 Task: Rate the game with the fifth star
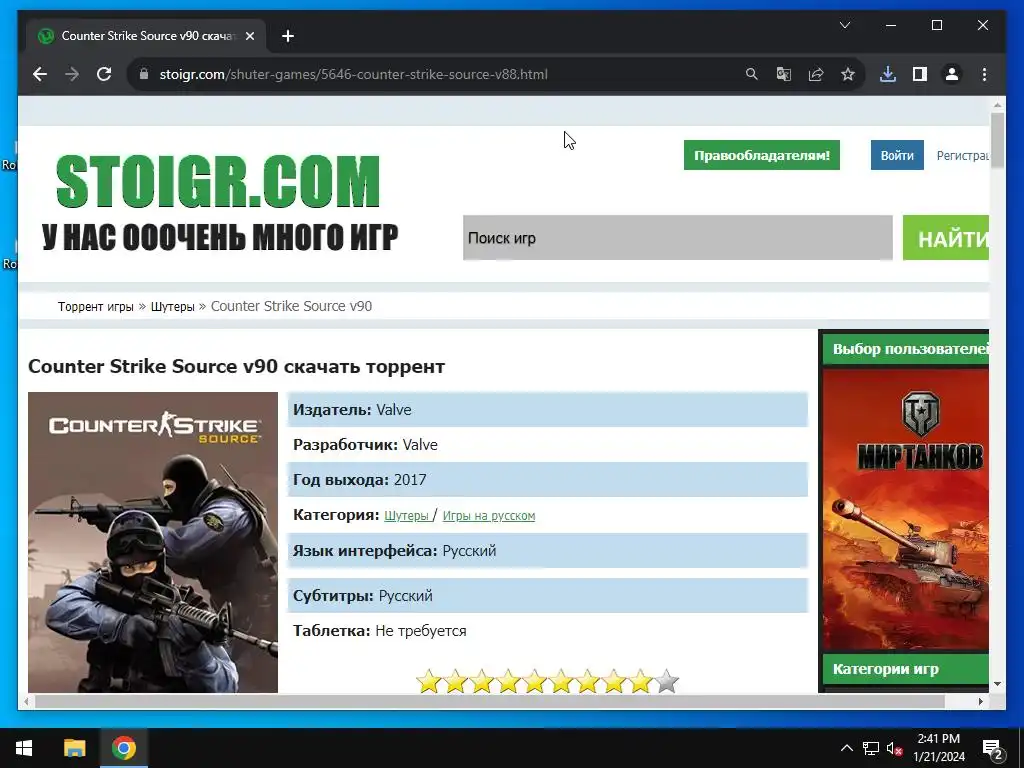535,681
